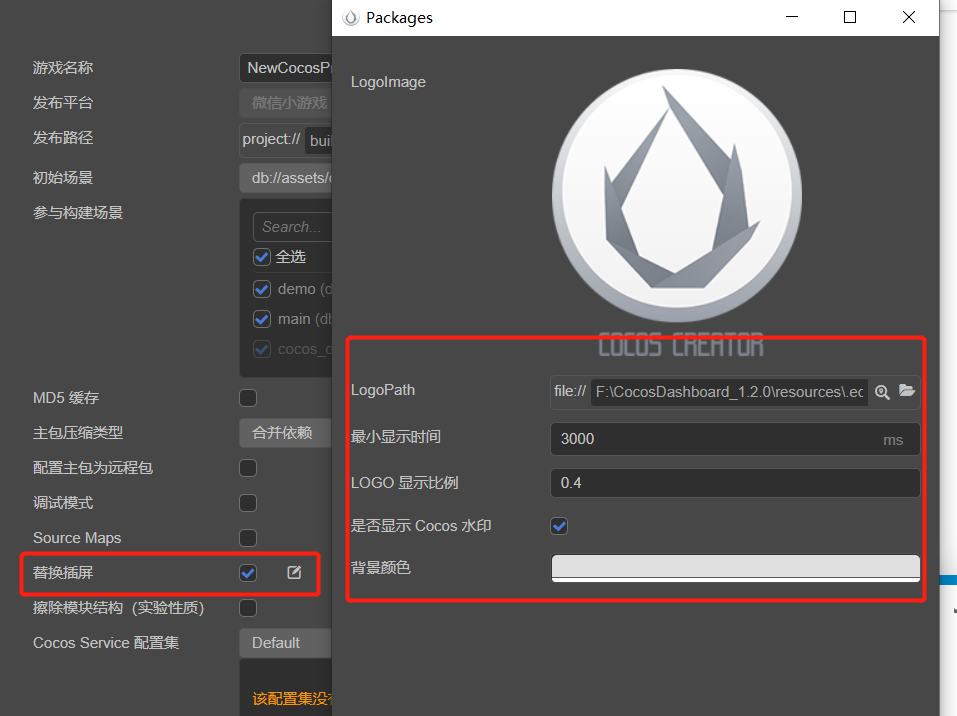Enable the 调试模式 checkbox

tap(248, 503)
